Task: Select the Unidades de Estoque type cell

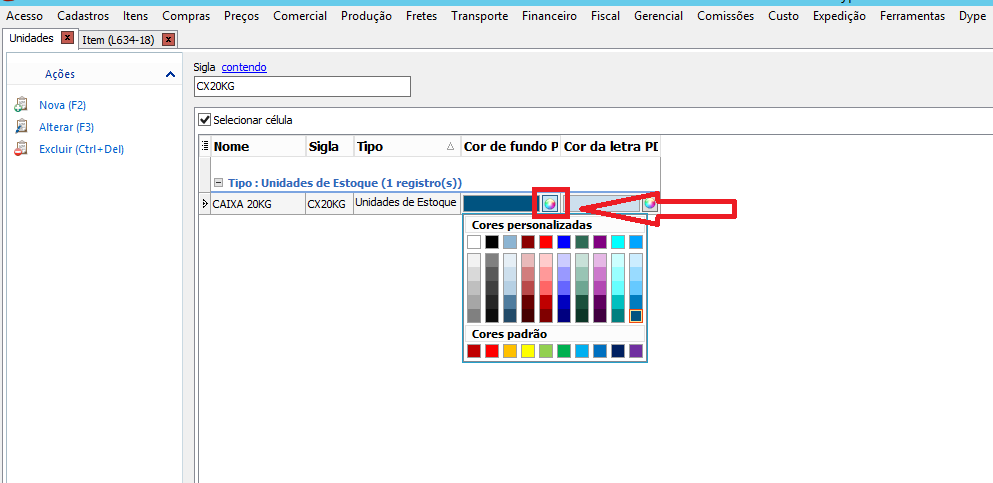Action: click(x=407, y=204)
